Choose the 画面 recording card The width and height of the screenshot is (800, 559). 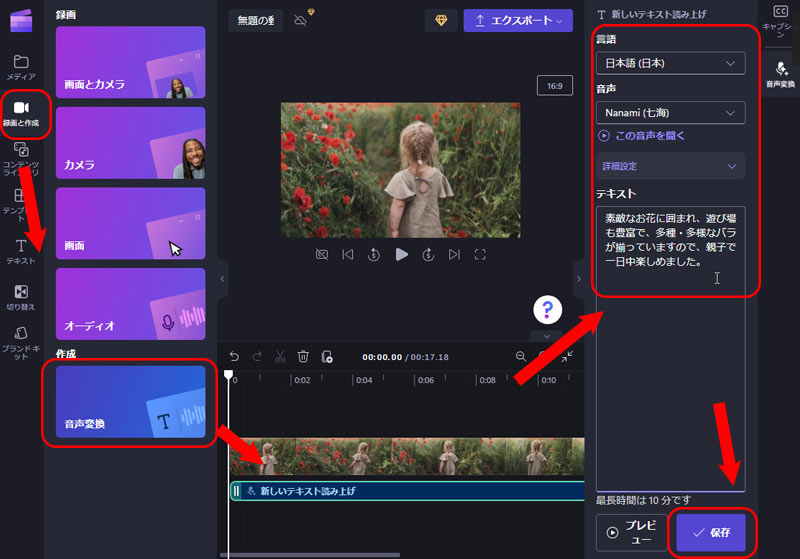click(131, 223)
